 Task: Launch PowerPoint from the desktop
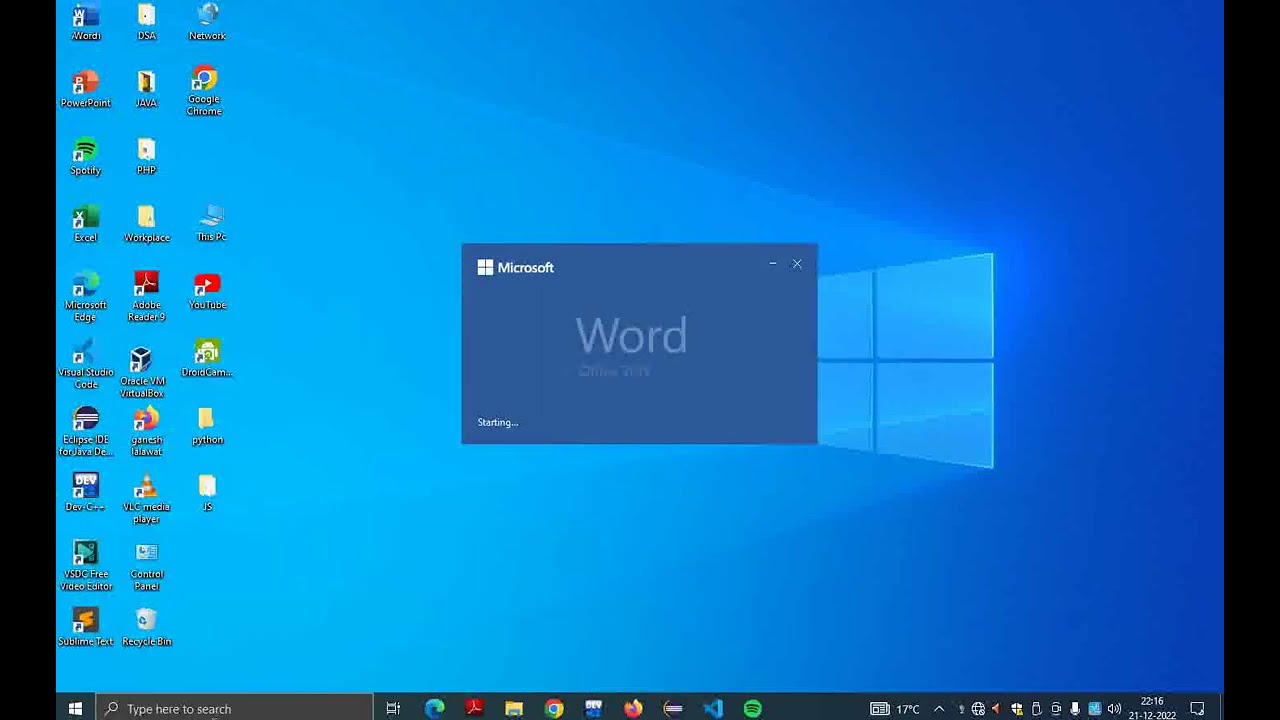click(x=86, y=89)
